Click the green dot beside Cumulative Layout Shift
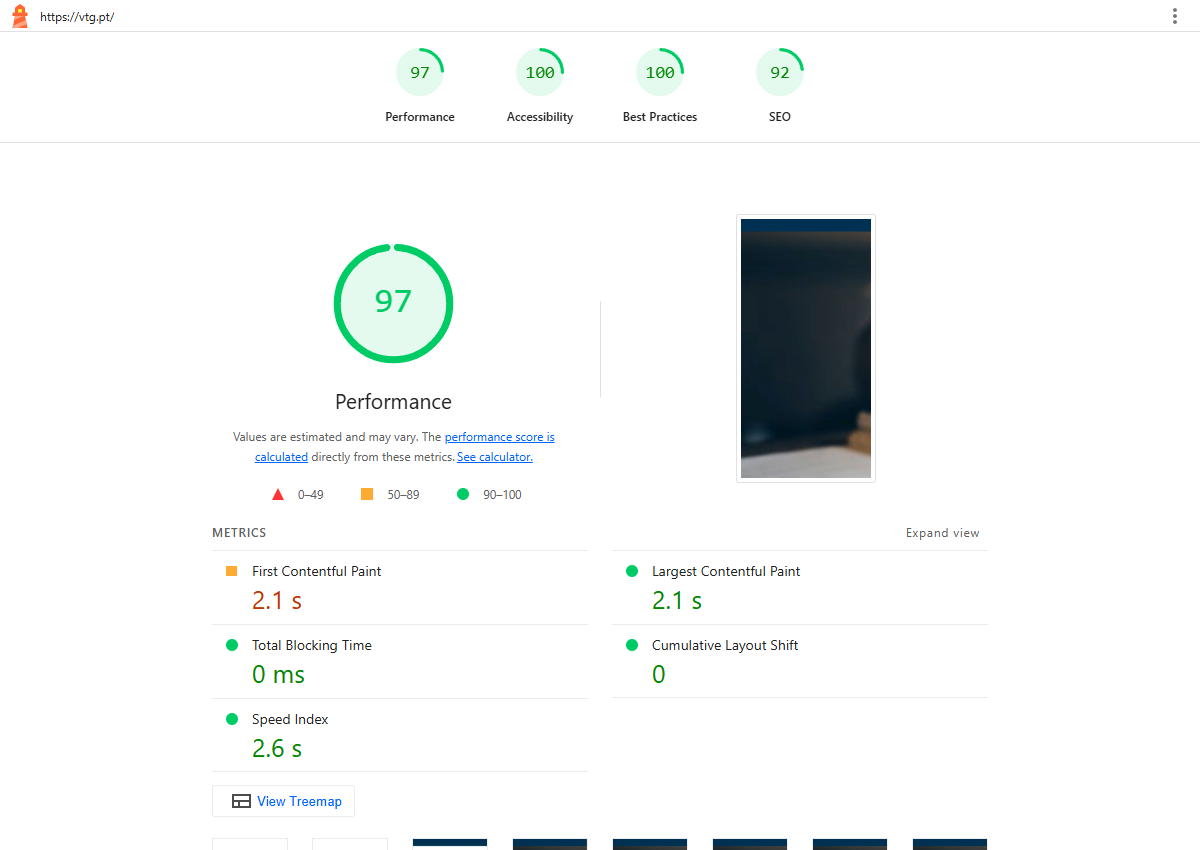This screenshot has width=1200, height=850. 632,645
